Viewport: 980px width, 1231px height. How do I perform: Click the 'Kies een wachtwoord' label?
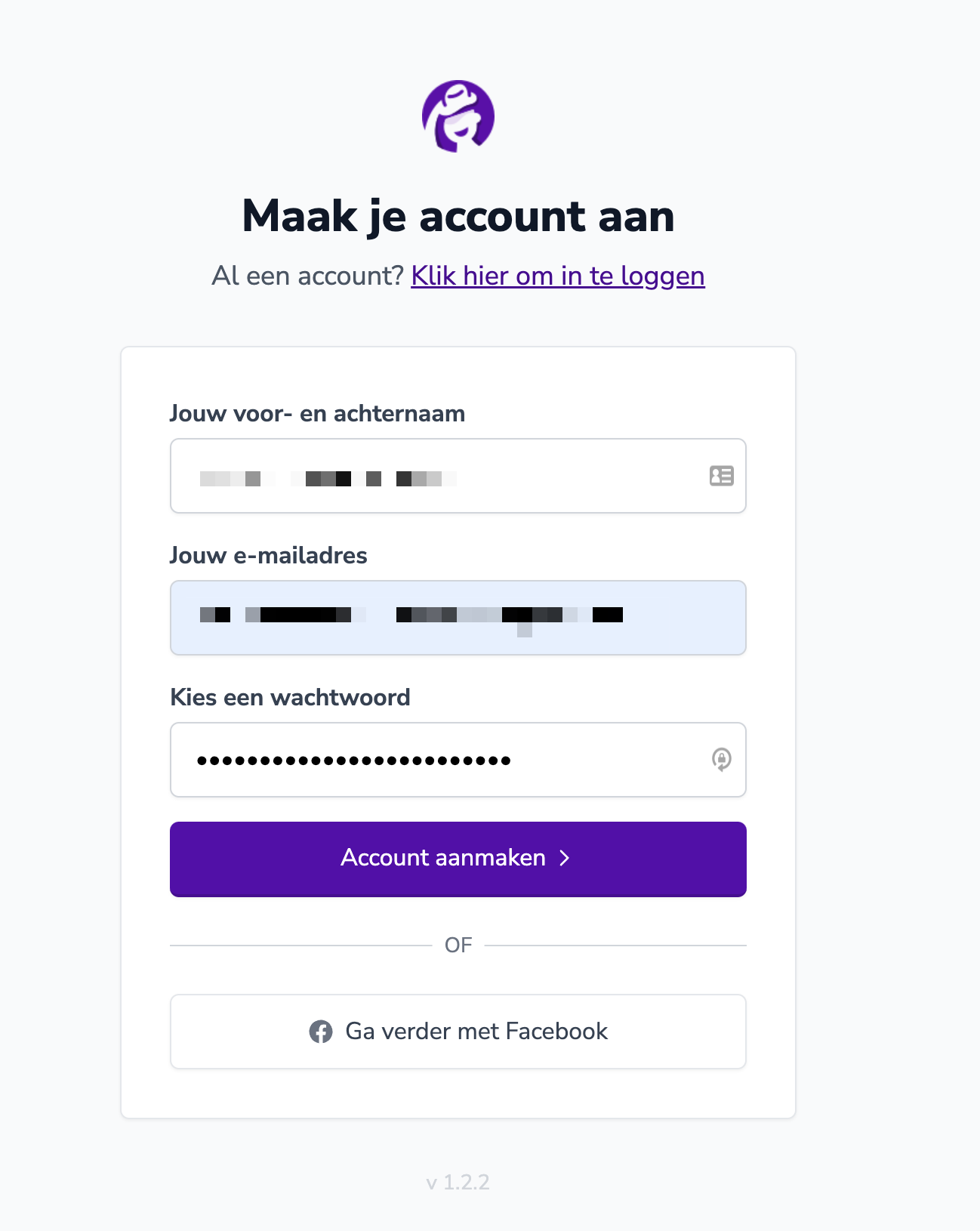click(291, 697)
